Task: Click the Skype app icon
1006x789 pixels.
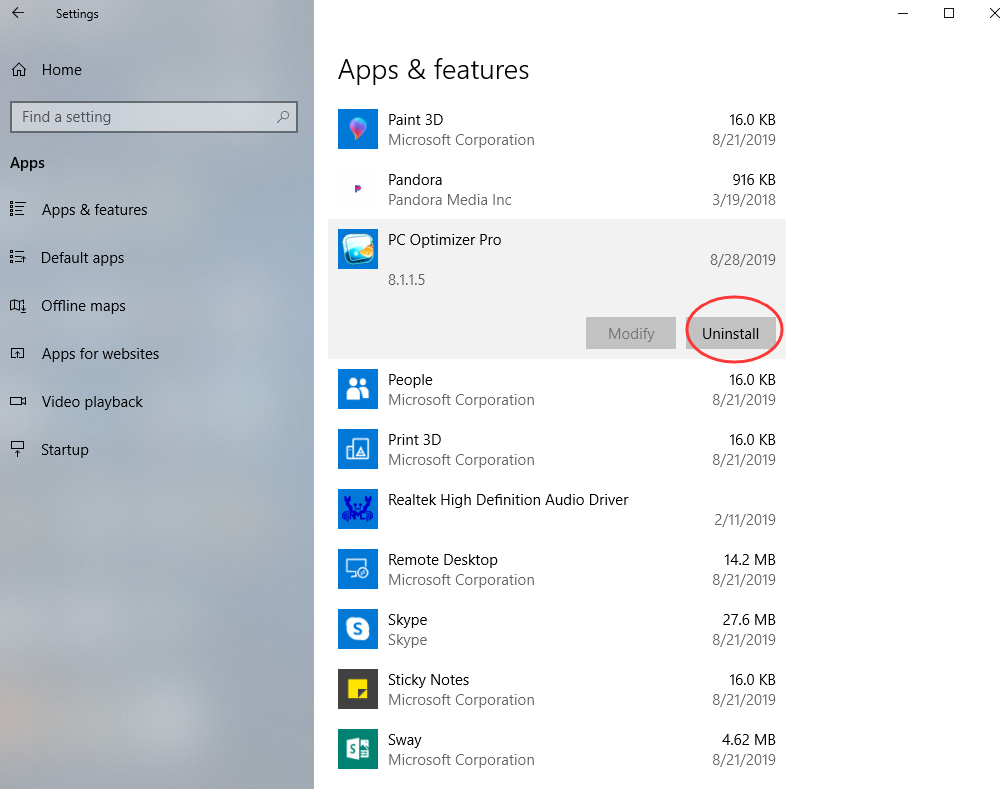Action: pyautogui.click(x=358, y=629)
